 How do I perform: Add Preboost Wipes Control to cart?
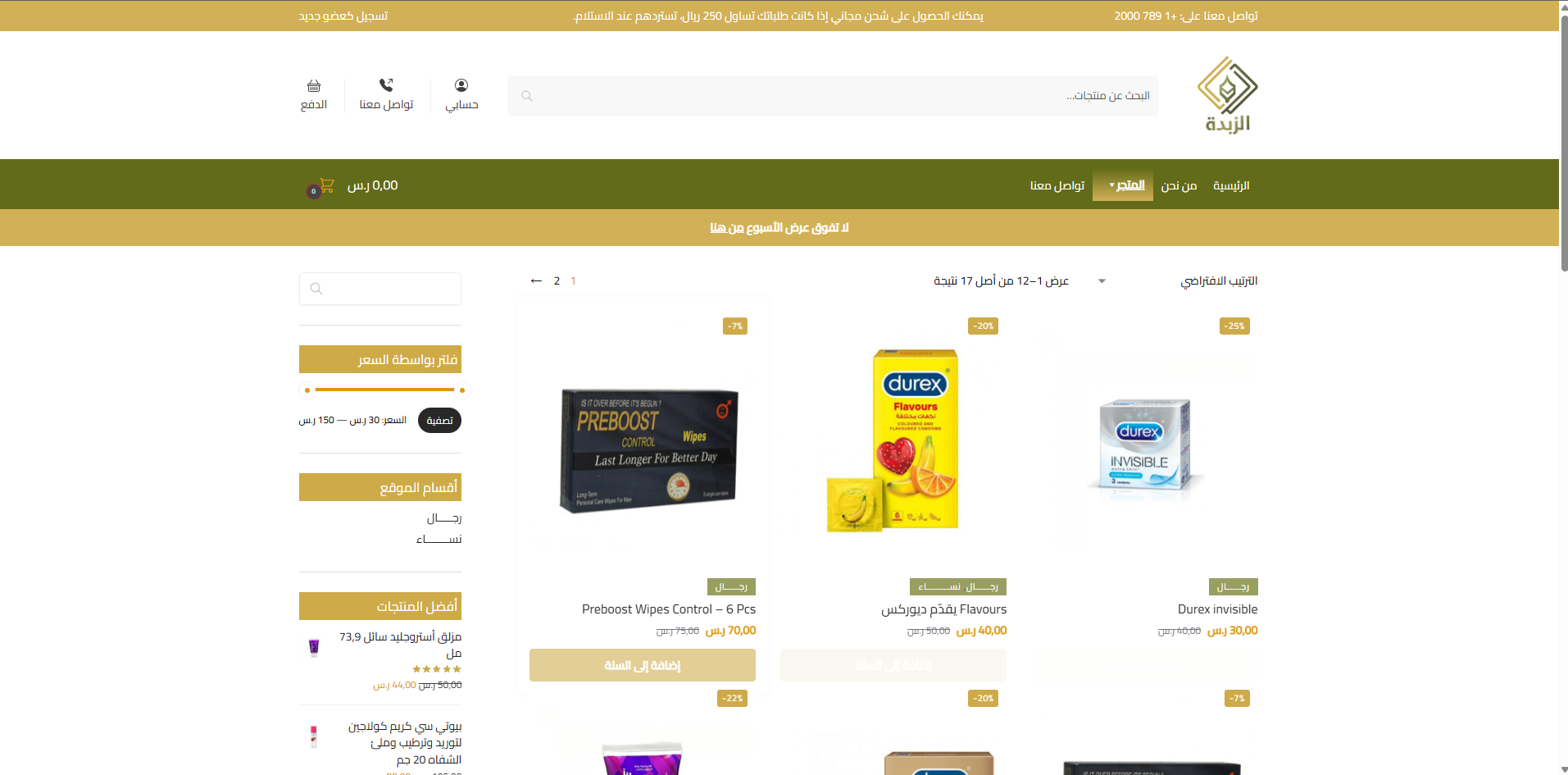click(x=643, y=665)
